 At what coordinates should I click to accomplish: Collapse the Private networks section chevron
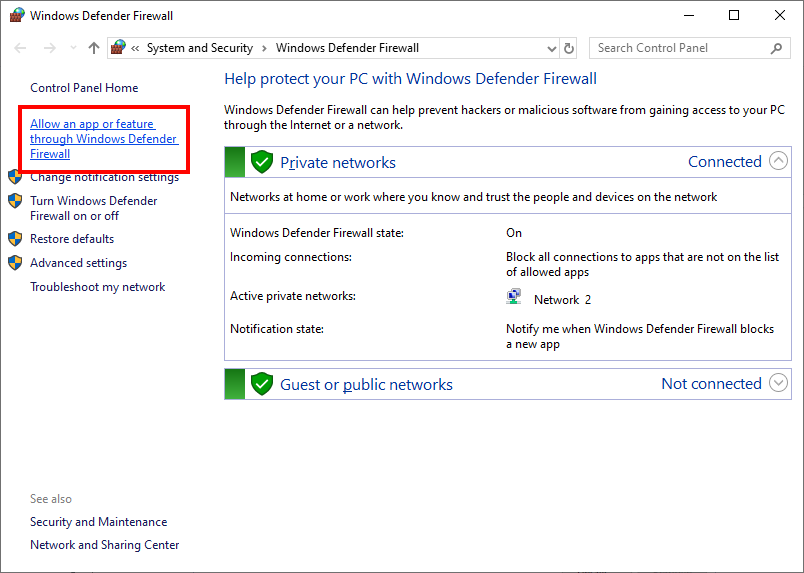coord(778,161)
